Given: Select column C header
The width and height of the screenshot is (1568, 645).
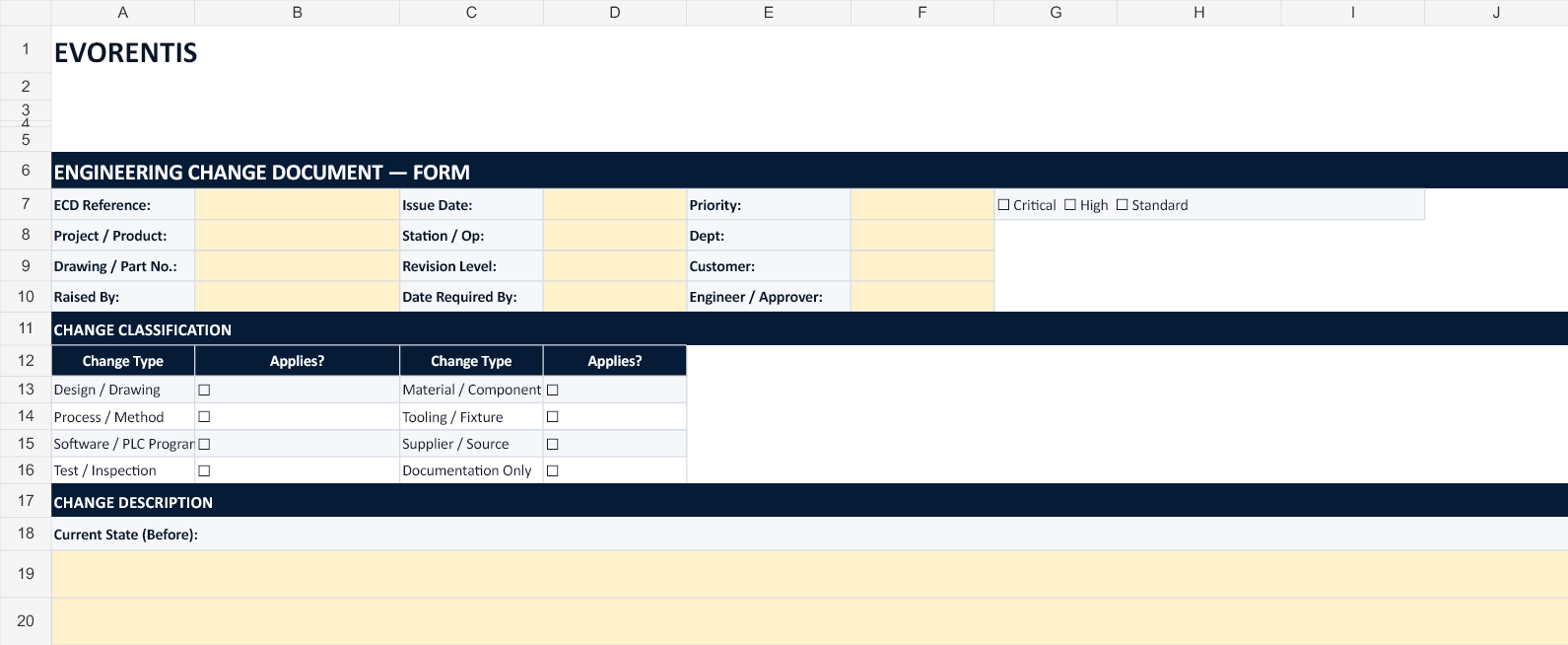Looking at the screenshot, I should pyautogui.click(x=471, y=13).
